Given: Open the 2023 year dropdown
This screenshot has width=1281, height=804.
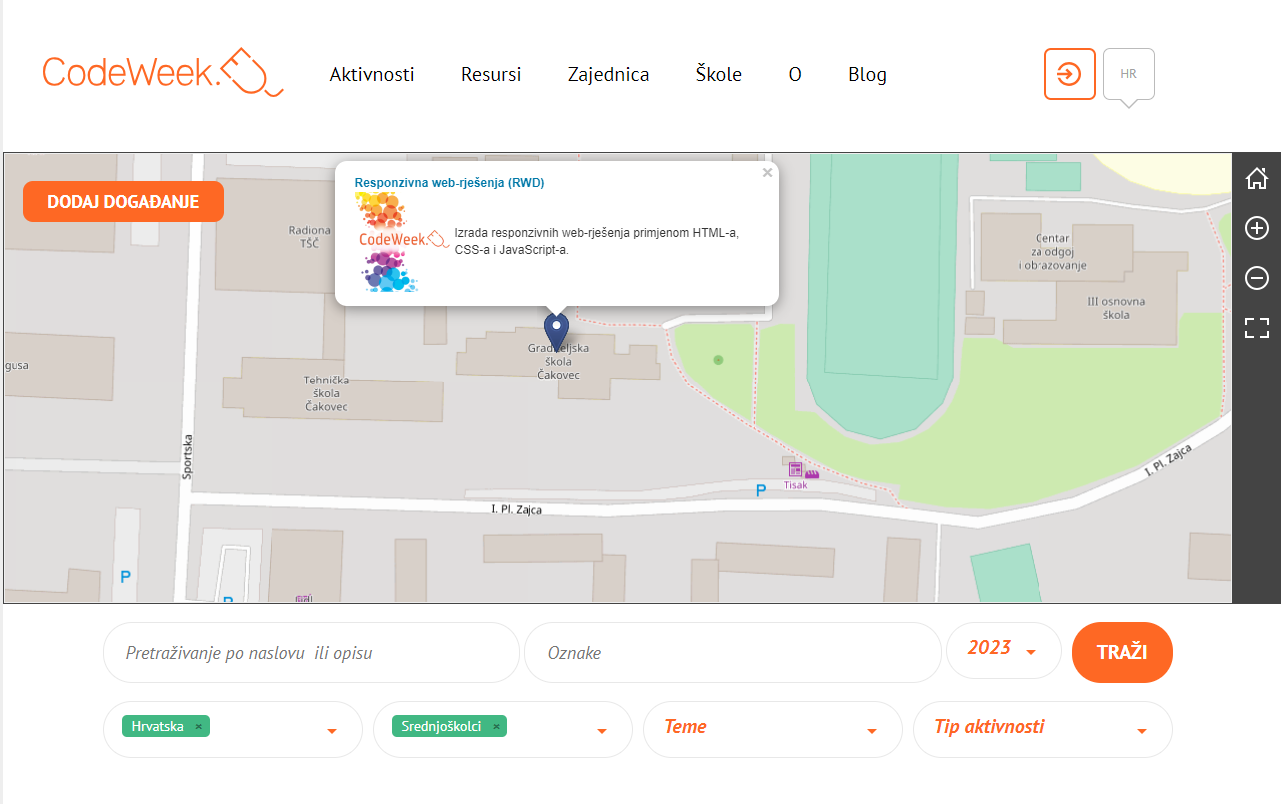Looking at the screenshot, I should pos(1003,650).
